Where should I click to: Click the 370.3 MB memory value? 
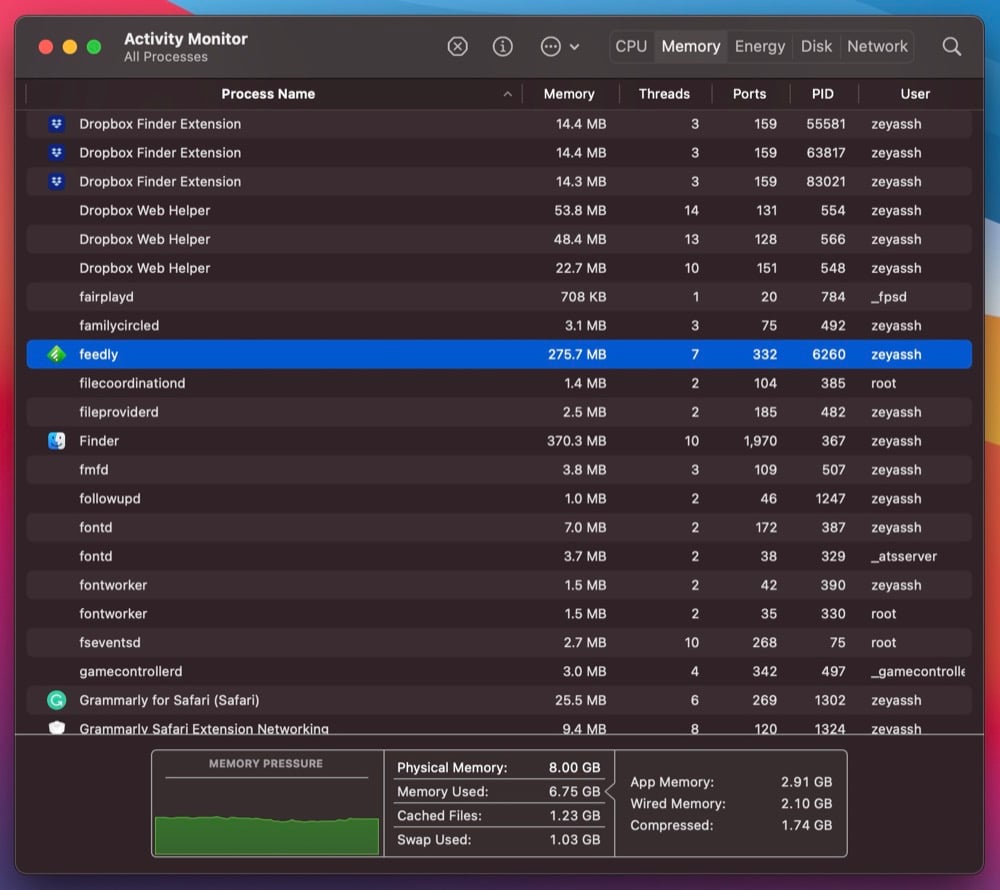576,441
